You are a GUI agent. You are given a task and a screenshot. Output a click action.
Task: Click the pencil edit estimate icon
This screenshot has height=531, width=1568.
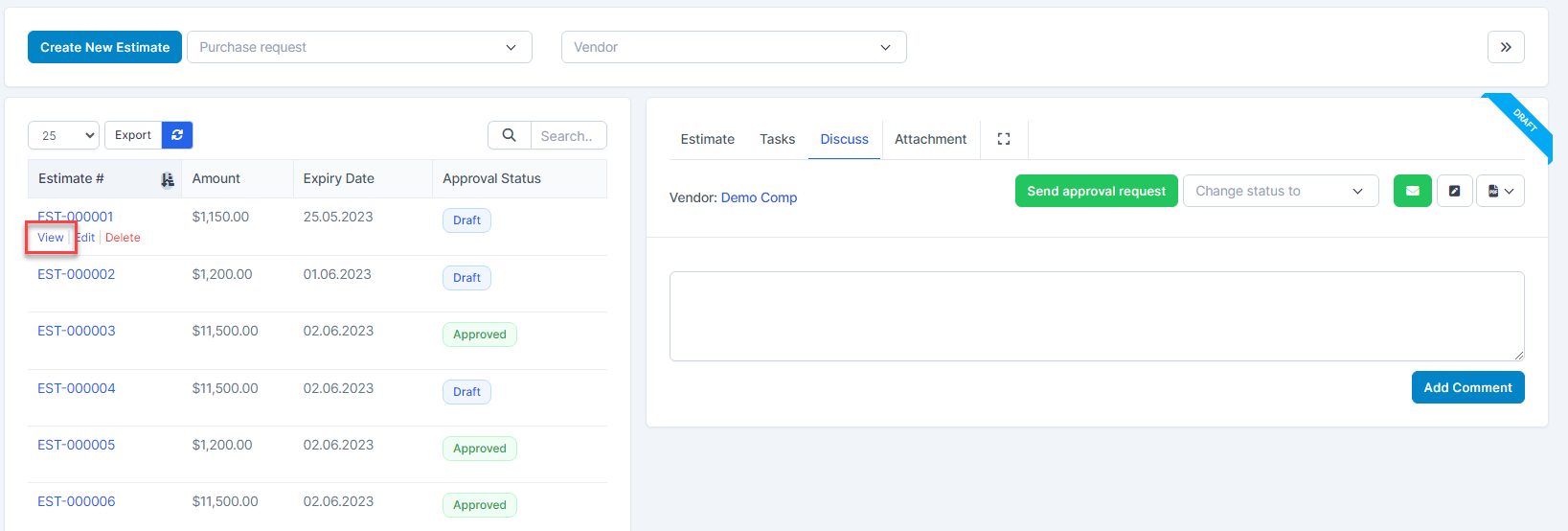click(x=1454, y=191)
